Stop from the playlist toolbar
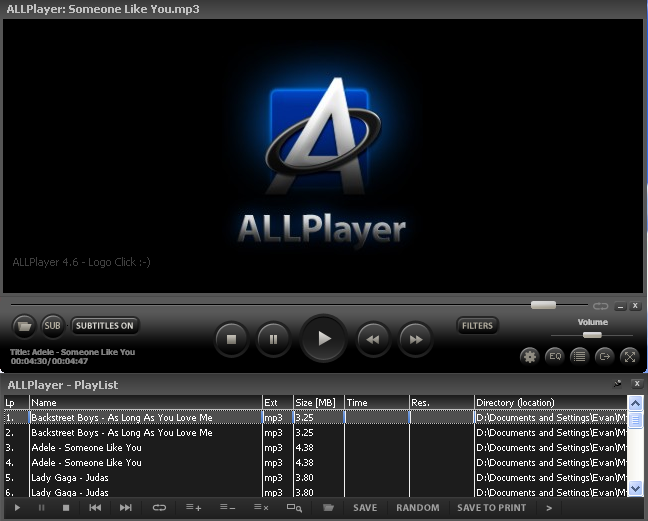 click(66, 507)
